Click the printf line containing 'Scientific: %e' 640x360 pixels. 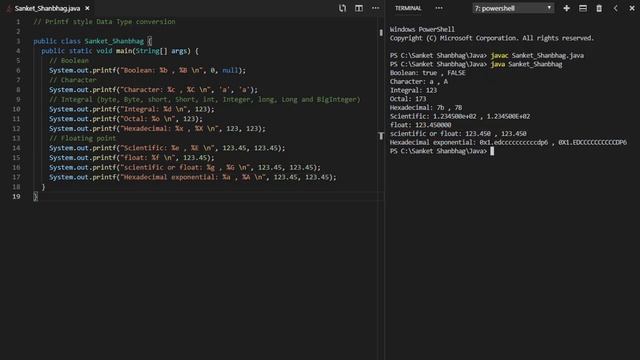pyautogui.click(x=167, y=148)
